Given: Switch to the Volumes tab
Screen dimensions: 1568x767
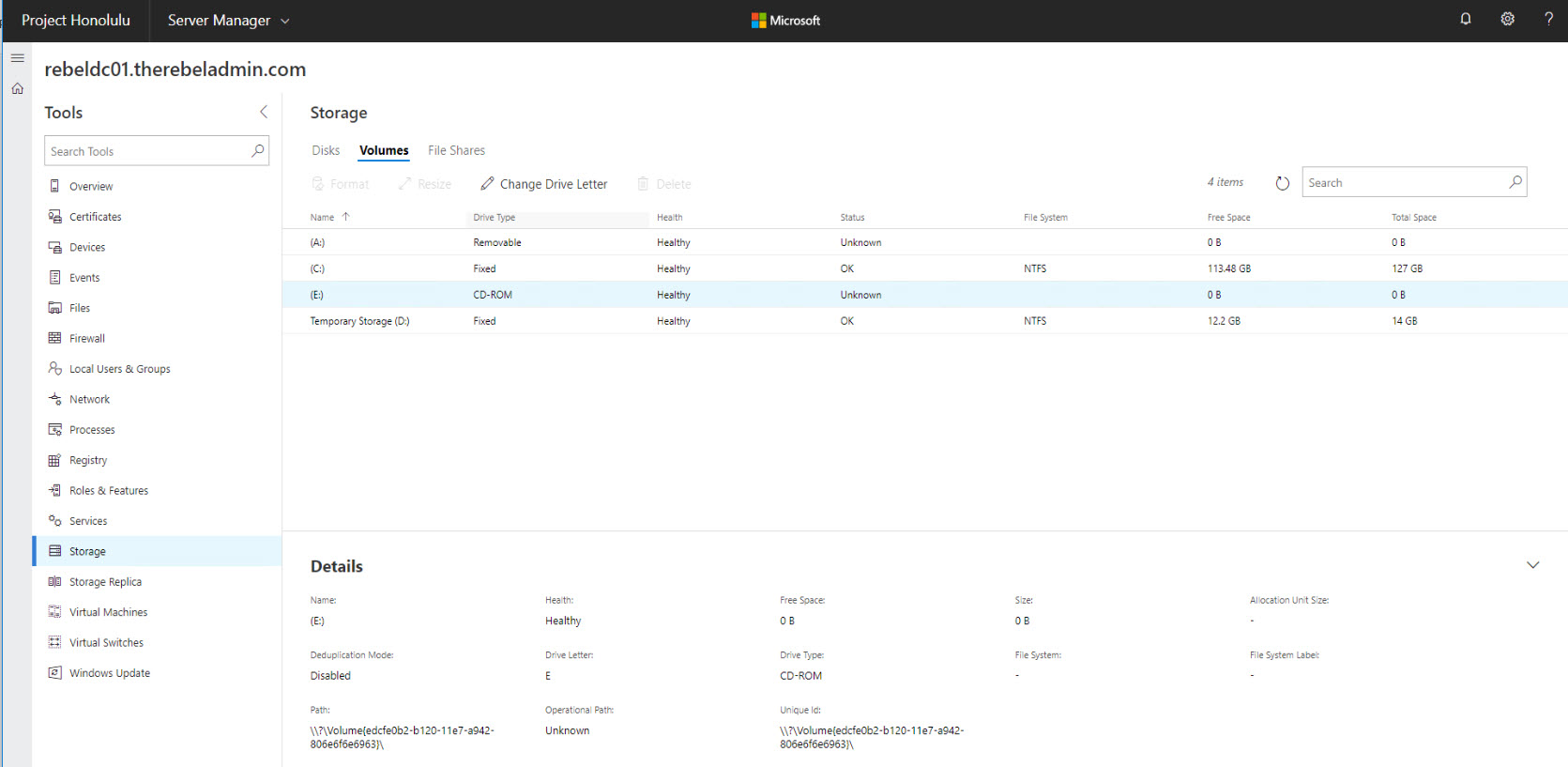Looking at the screenshot, I should click(x=384, y=150).
